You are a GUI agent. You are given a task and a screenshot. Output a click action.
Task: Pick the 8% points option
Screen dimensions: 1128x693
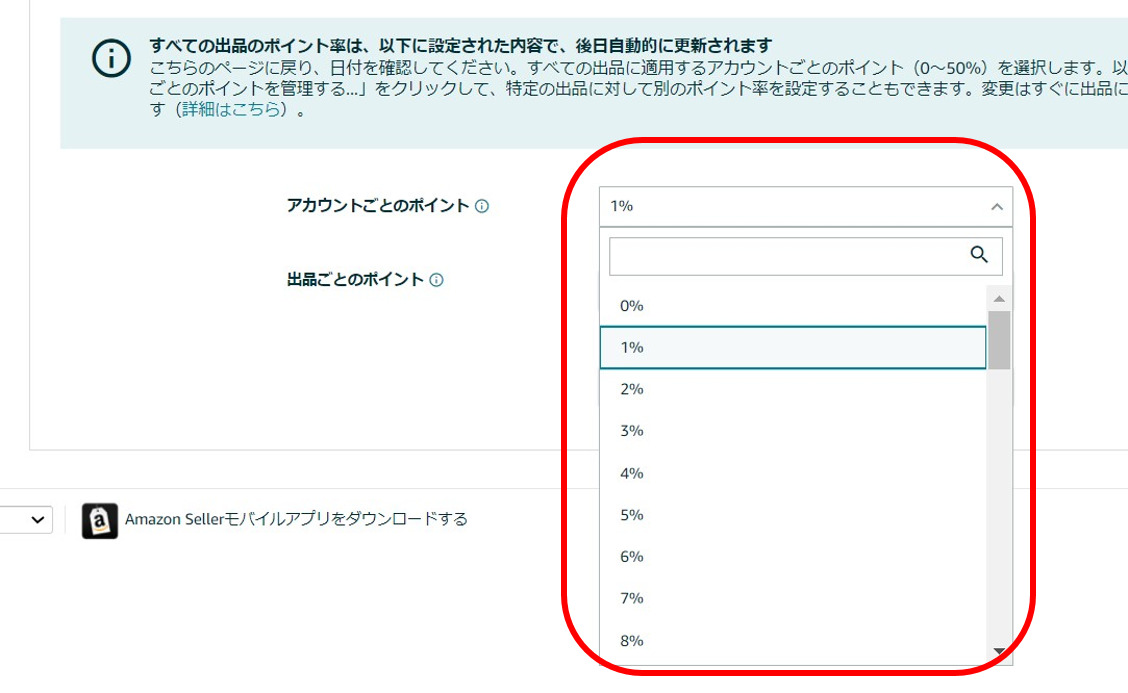click(793, 641)
